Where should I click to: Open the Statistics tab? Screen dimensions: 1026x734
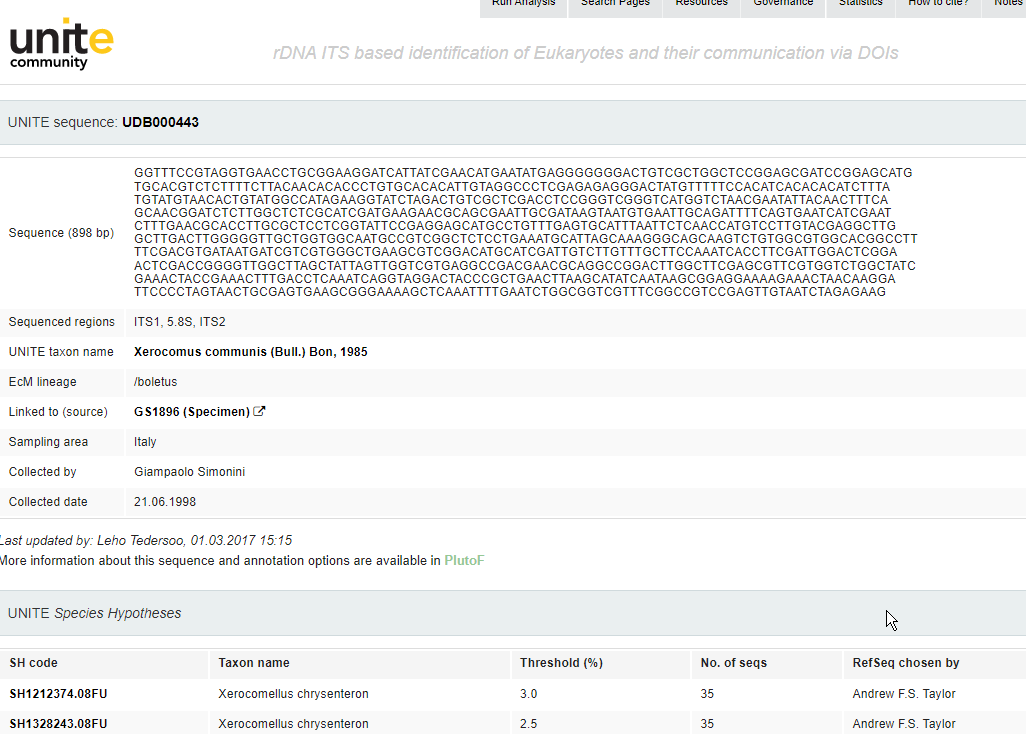point(860,5)
